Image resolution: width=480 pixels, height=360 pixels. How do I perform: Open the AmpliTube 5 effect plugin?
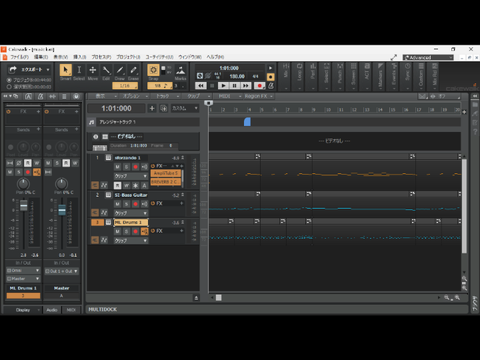pyautogui.click(x=166, y=173)
